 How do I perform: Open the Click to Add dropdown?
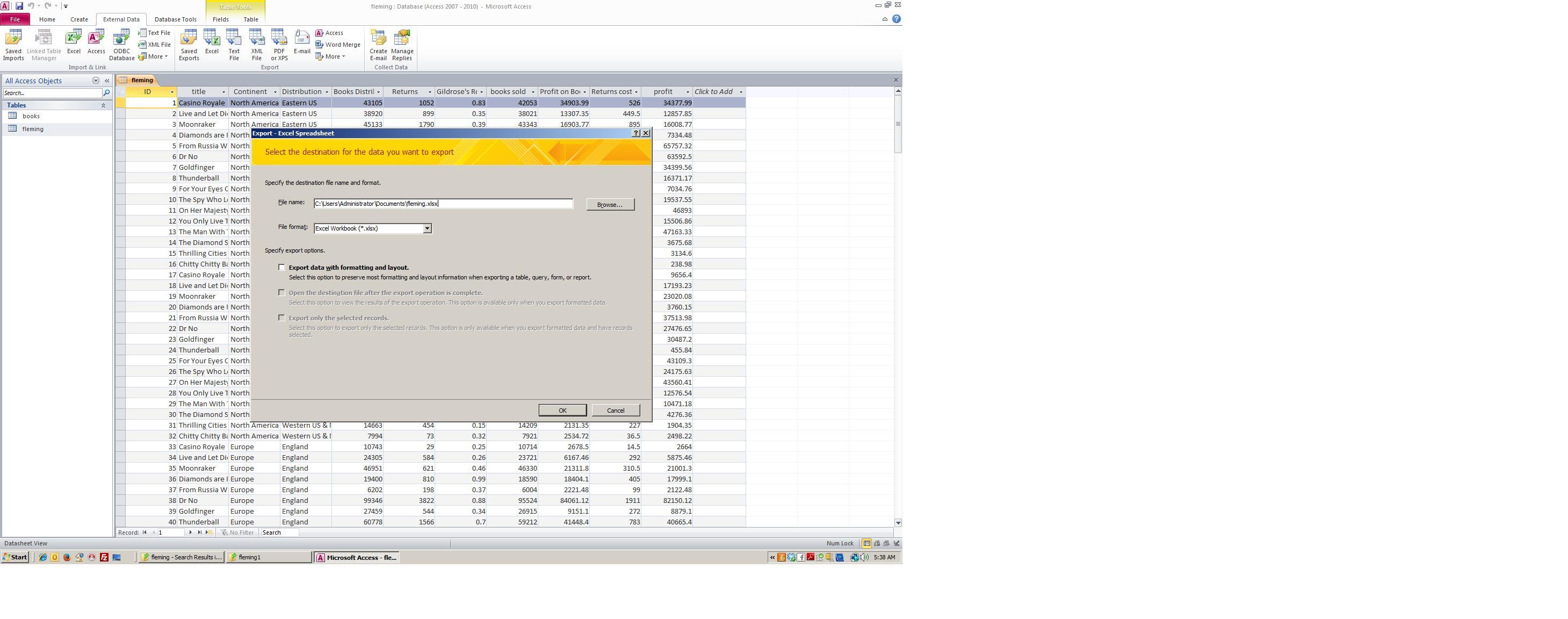[741, 92]
